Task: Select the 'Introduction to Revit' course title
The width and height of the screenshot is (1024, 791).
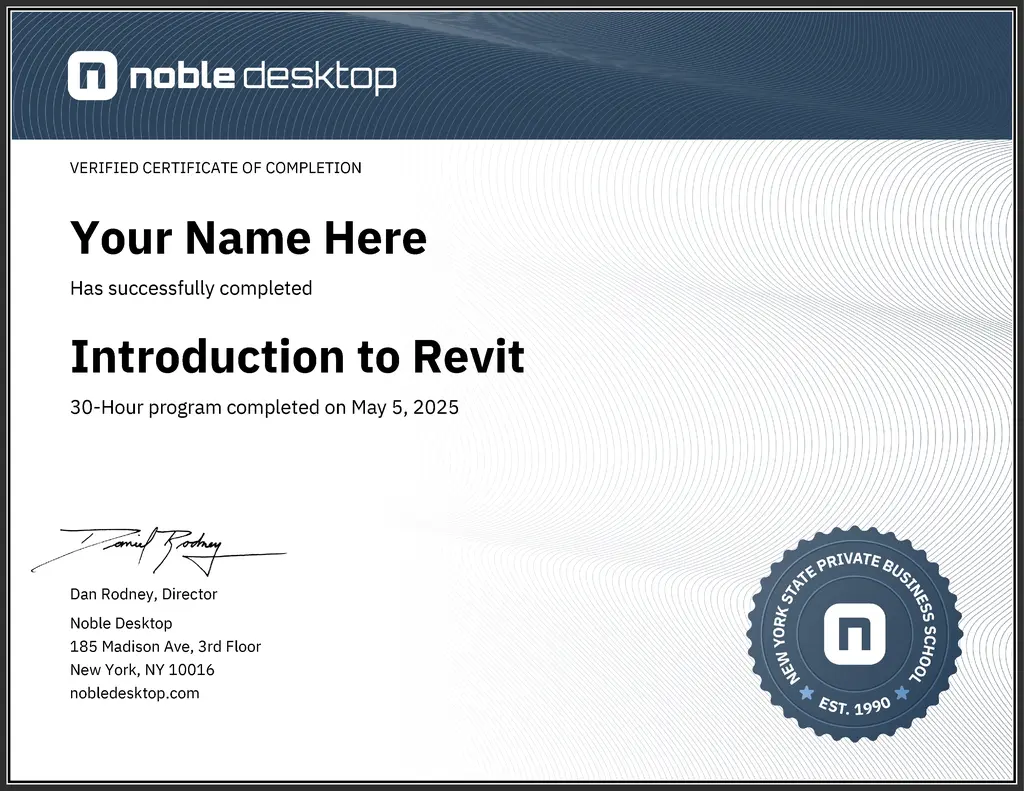Action: coord(297,357)
